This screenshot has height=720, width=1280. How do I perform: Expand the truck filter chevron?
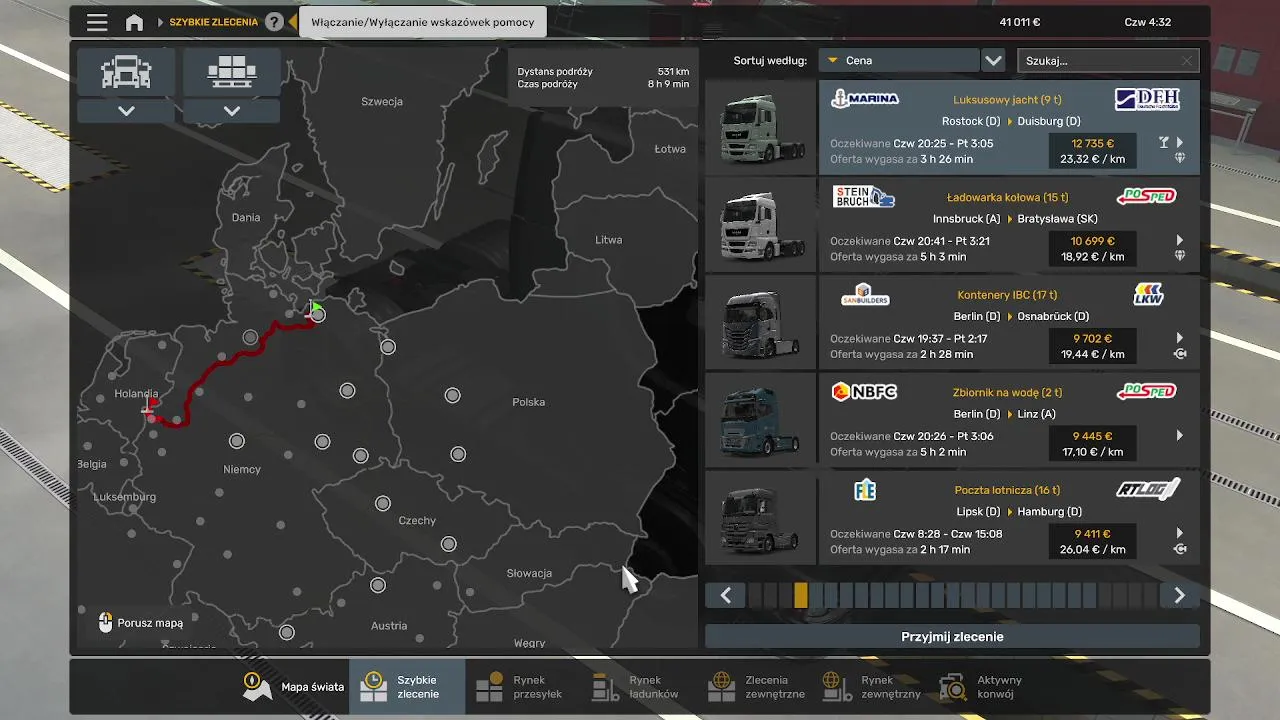click(126, 111)
